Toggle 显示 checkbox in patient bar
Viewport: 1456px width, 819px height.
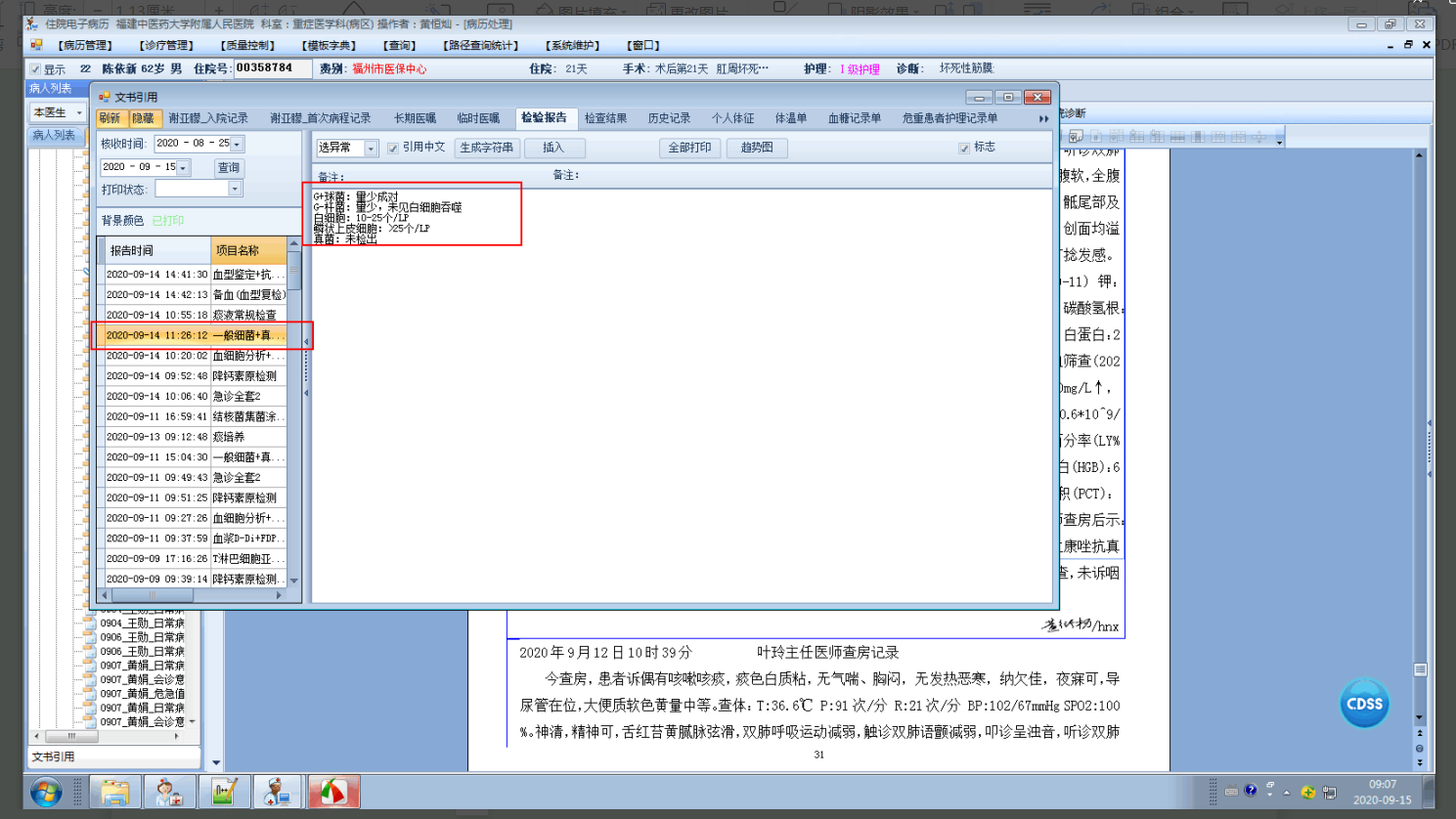36,69
